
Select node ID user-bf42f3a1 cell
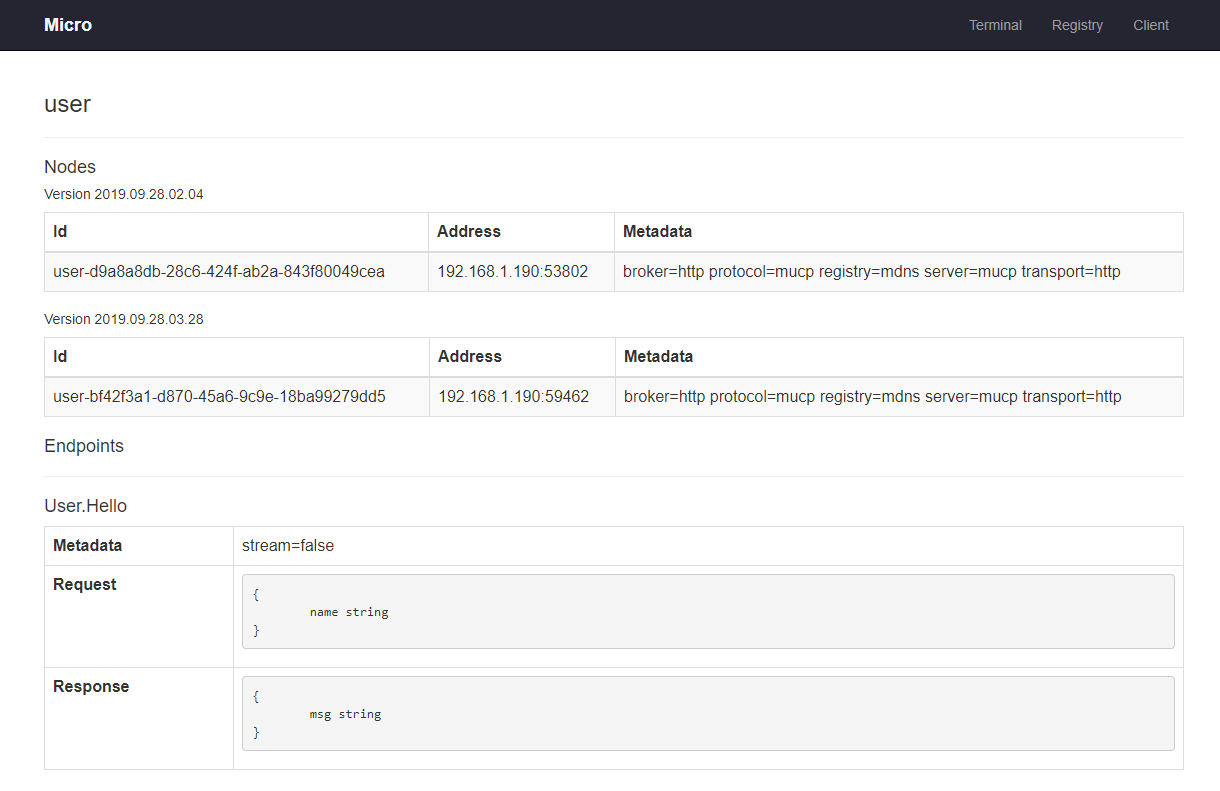219,396
